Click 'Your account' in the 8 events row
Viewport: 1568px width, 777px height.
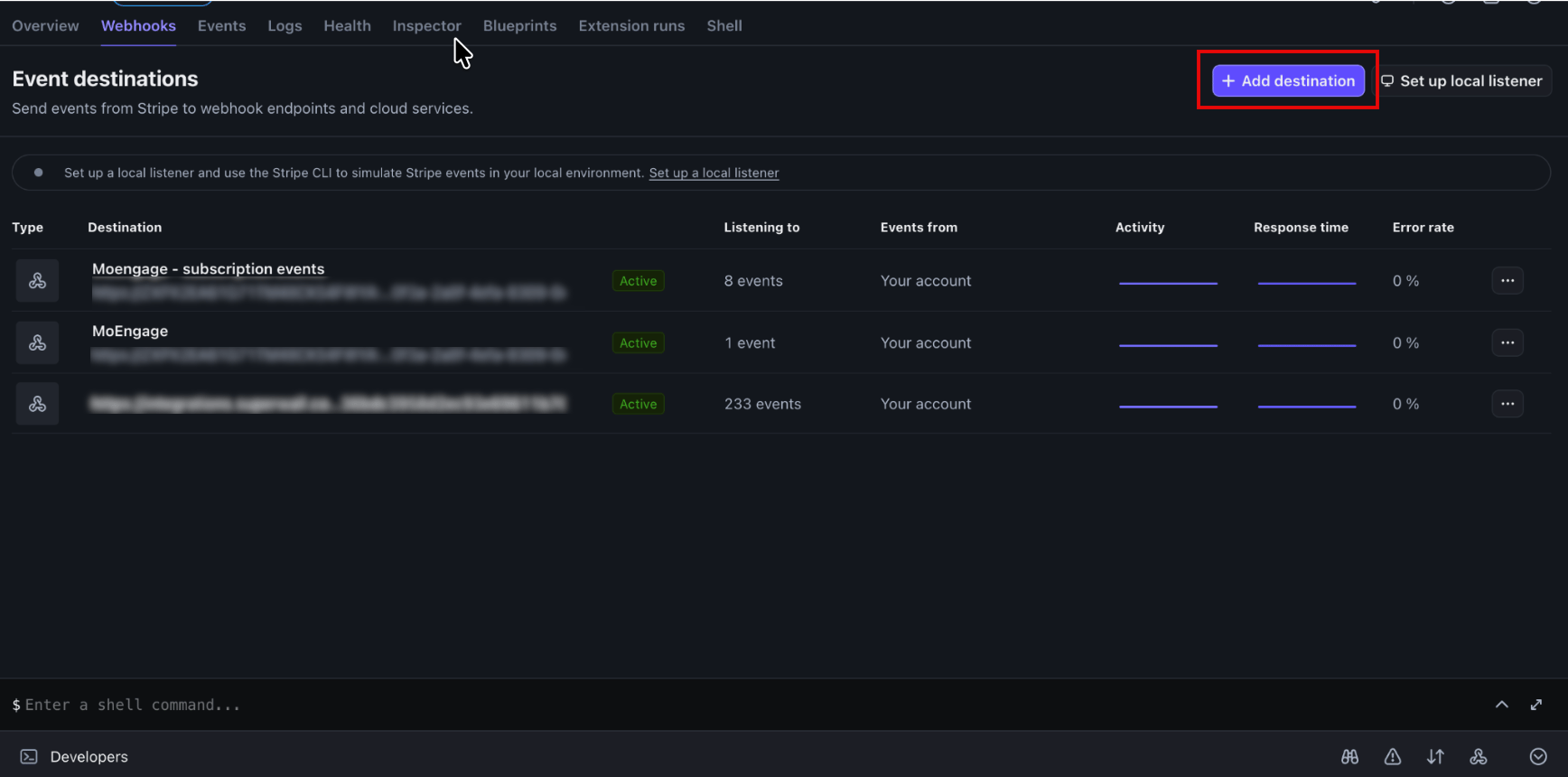(926, 281)
